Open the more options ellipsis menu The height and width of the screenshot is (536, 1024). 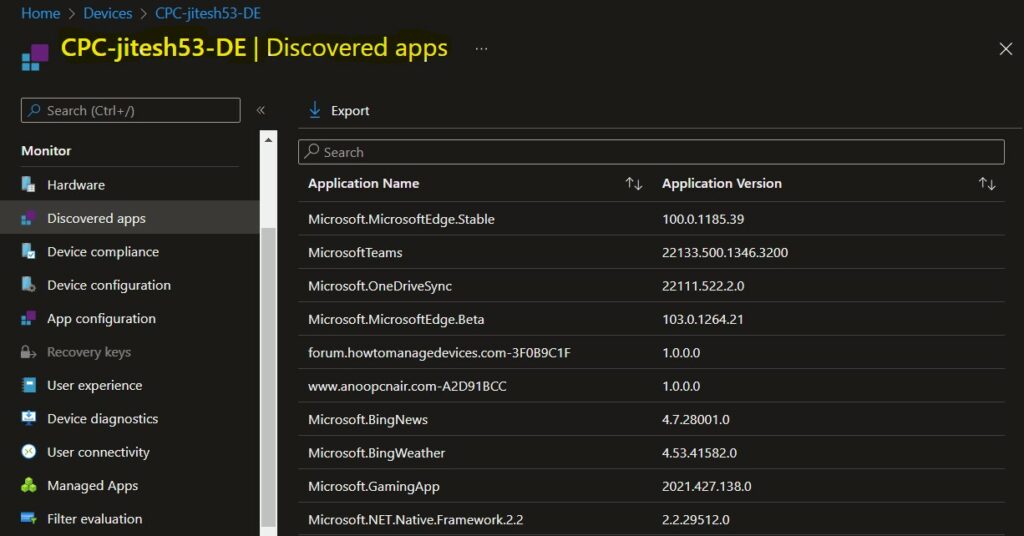(x=481, y=49)
